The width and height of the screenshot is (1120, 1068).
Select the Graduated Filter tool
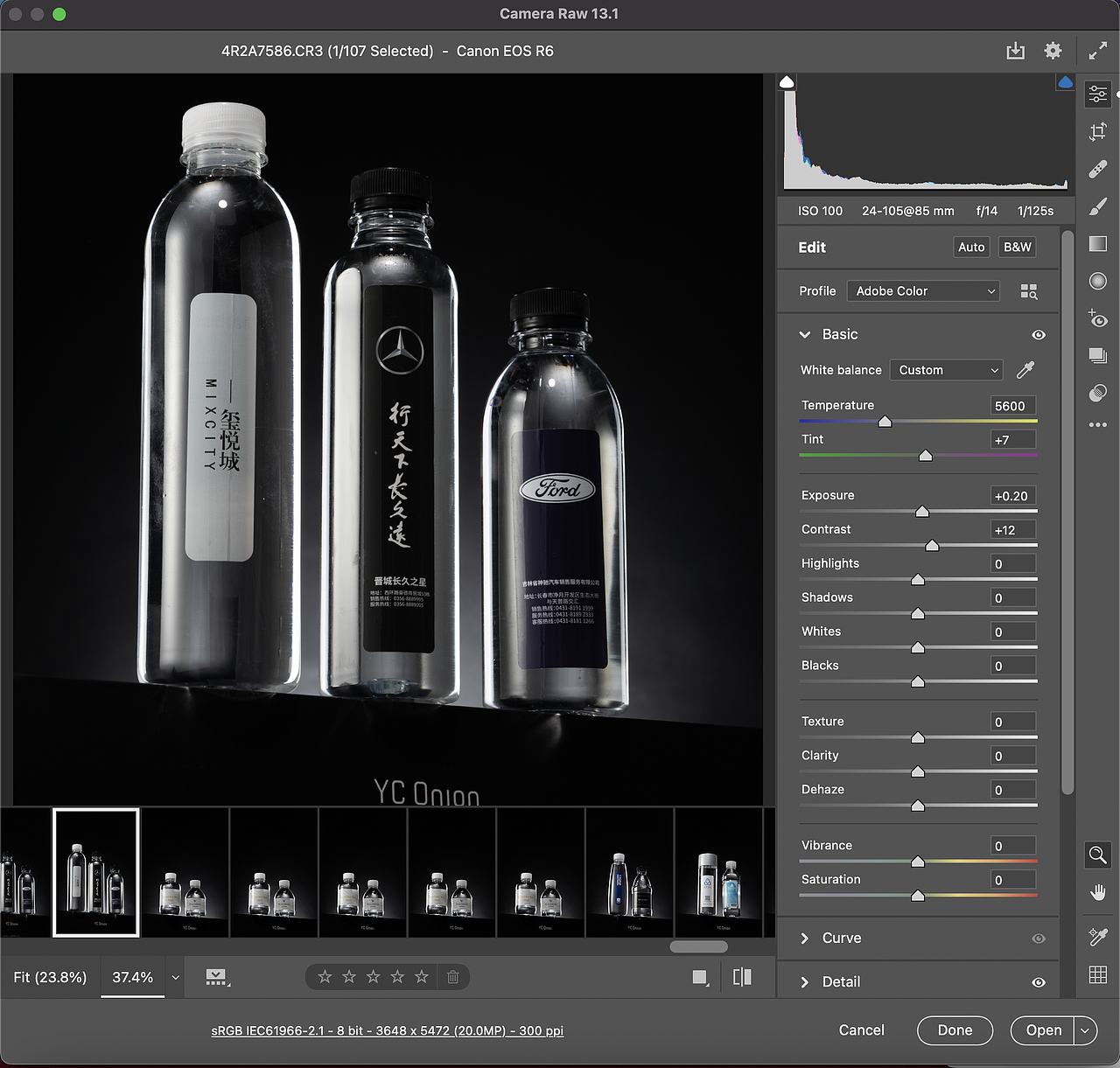1098,244
